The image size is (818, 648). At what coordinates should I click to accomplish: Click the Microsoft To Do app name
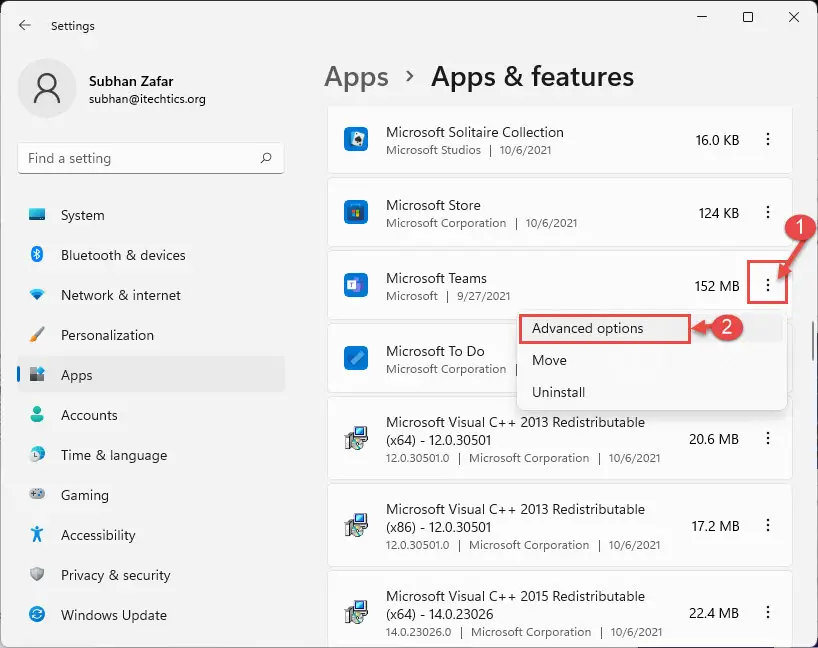coord(435,351)
